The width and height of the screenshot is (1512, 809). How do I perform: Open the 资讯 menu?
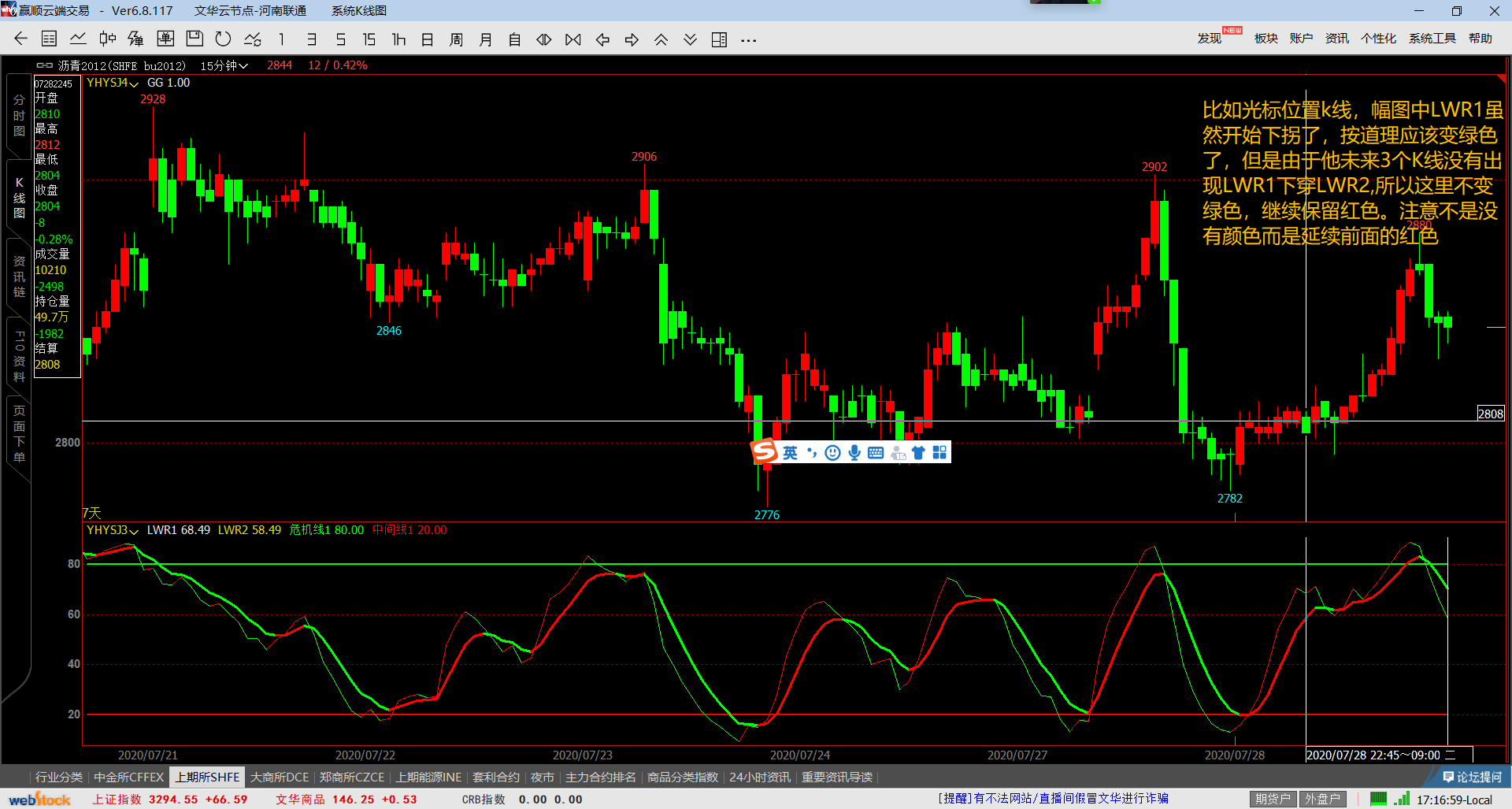tap(1337, 39)
